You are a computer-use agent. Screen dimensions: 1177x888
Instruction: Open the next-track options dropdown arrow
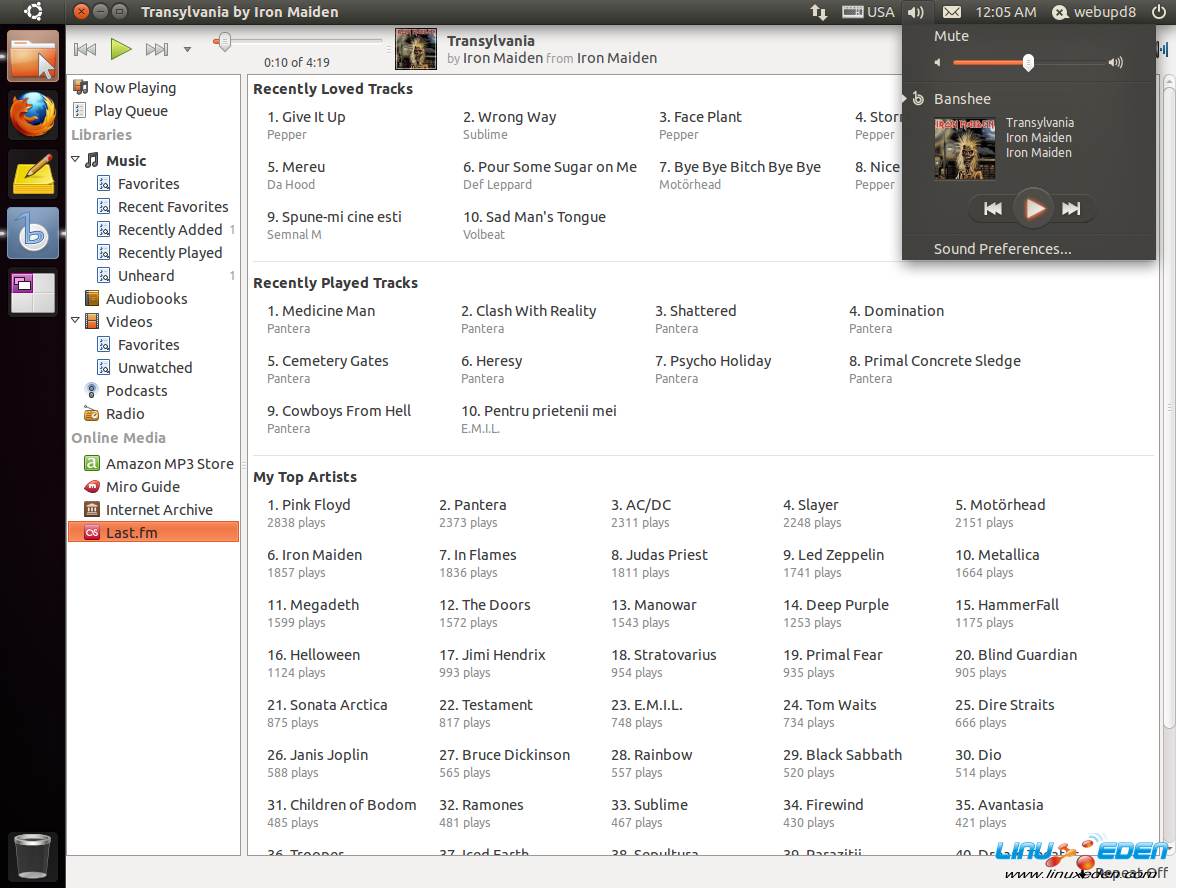pos(187,49)
